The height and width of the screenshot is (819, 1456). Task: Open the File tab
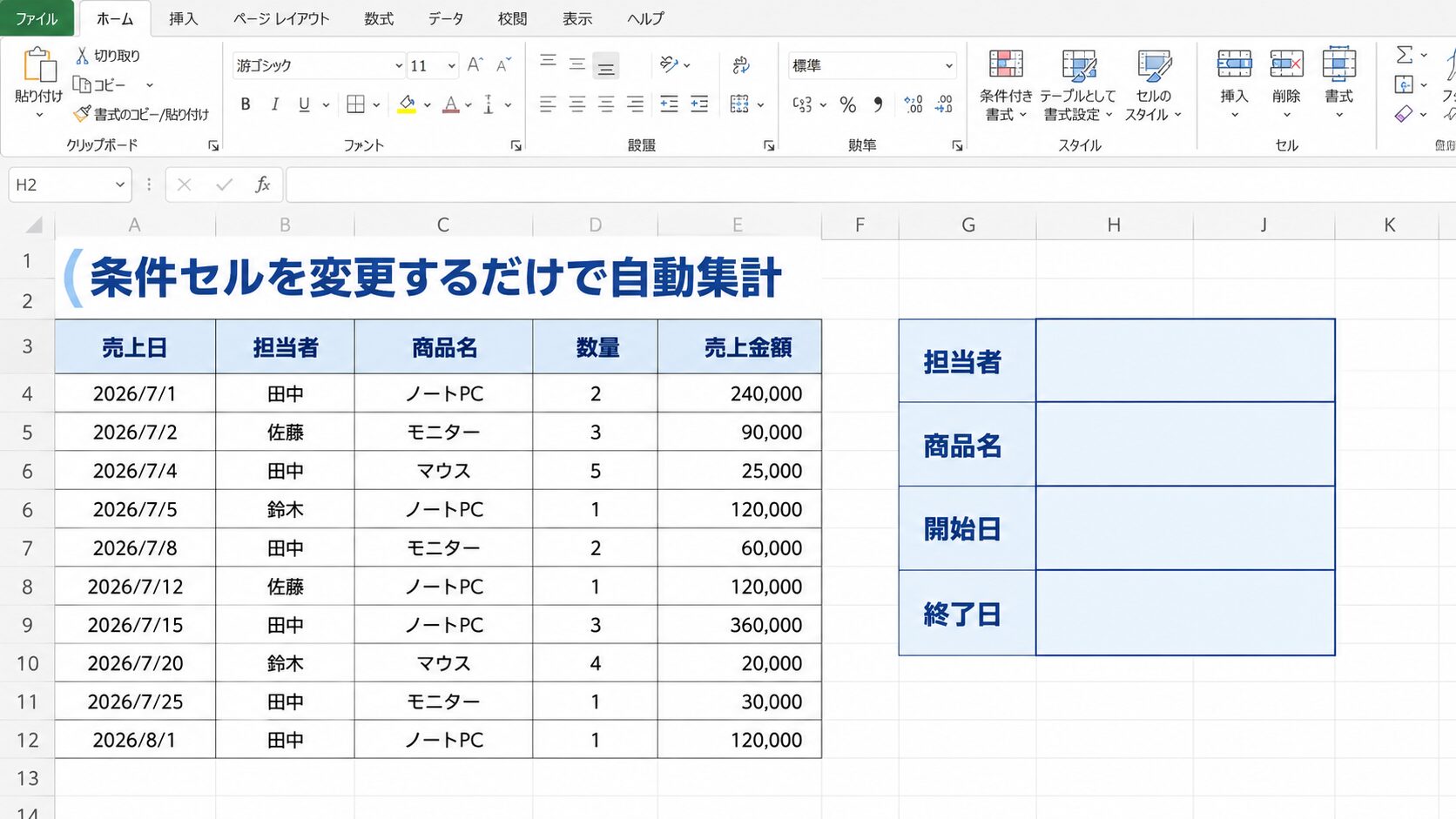37,18
